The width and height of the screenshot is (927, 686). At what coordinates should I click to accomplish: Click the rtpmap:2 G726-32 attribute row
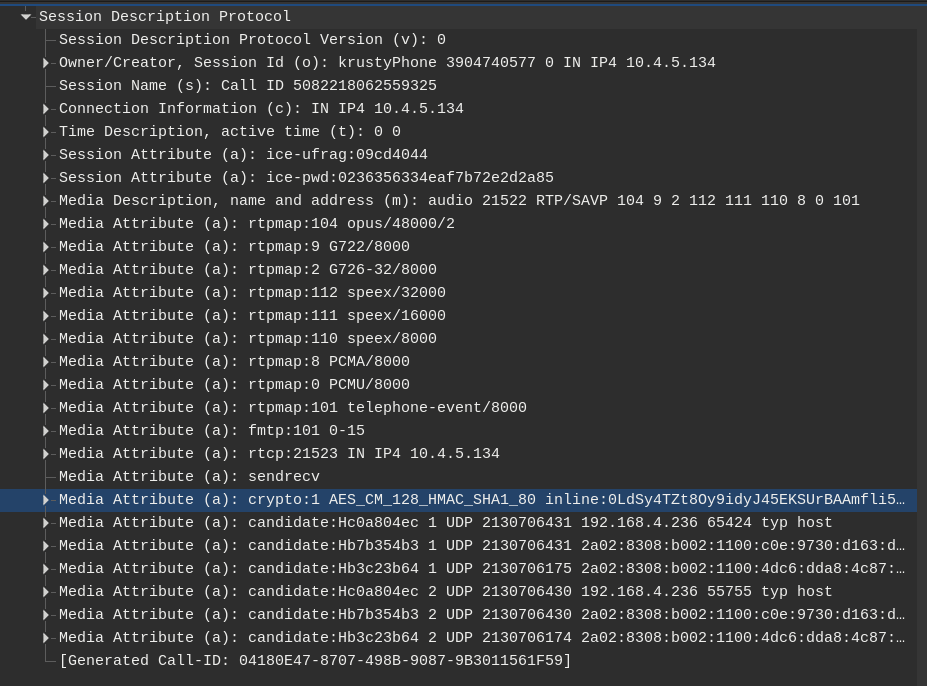click(x=247, y=270)
